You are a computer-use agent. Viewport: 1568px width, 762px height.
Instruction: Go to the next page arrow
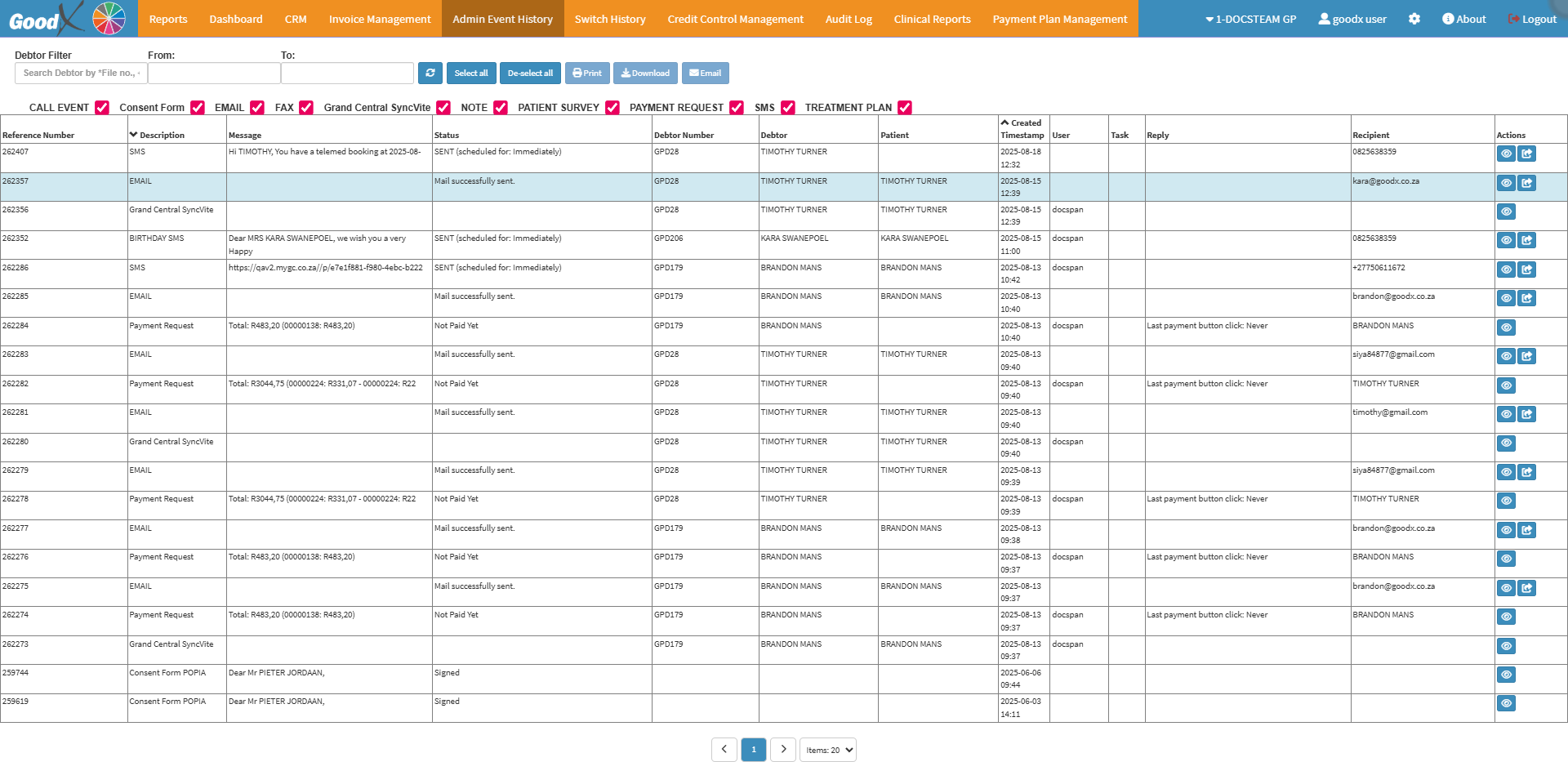[783, 749]
